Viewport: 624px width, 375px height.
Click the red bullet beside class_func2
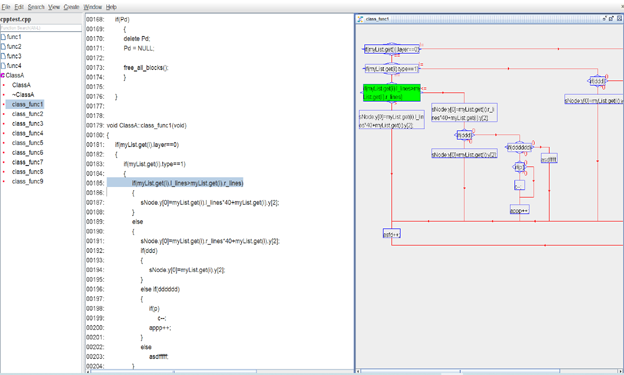click(4, 114)
